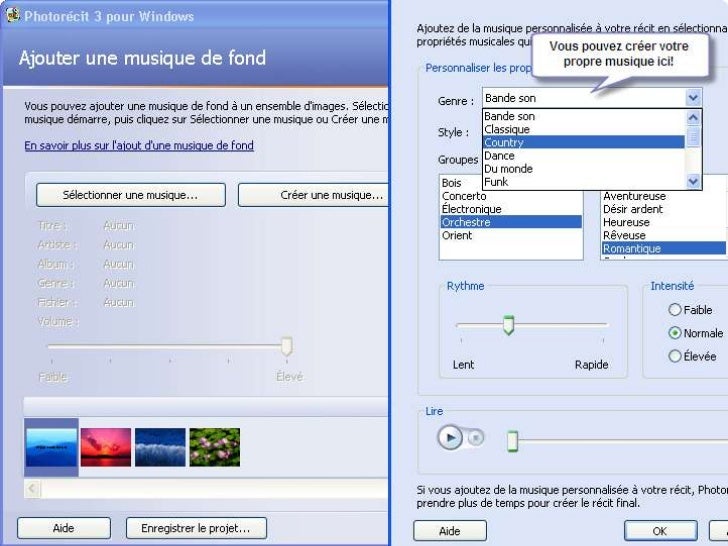Select Bois in the groups list
Viewport: 728px width, 546px height.
point(511,183)
